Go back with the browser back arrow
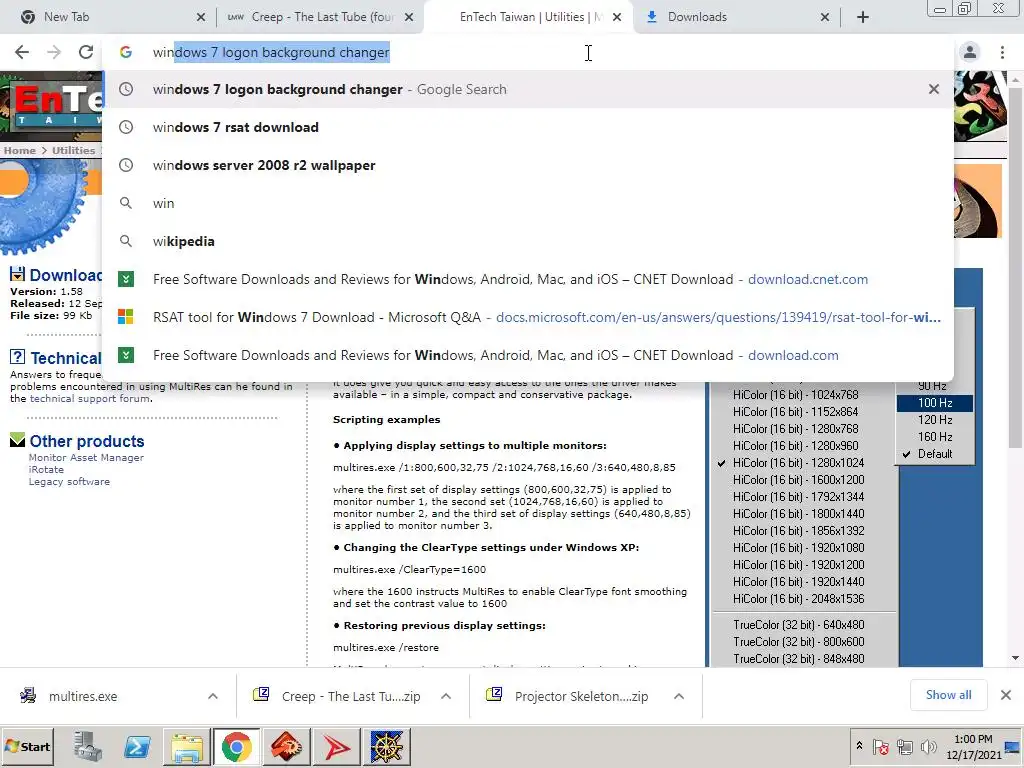This screenshot has height=768, width=1024. pyautogui.click(x=22, y=52)
